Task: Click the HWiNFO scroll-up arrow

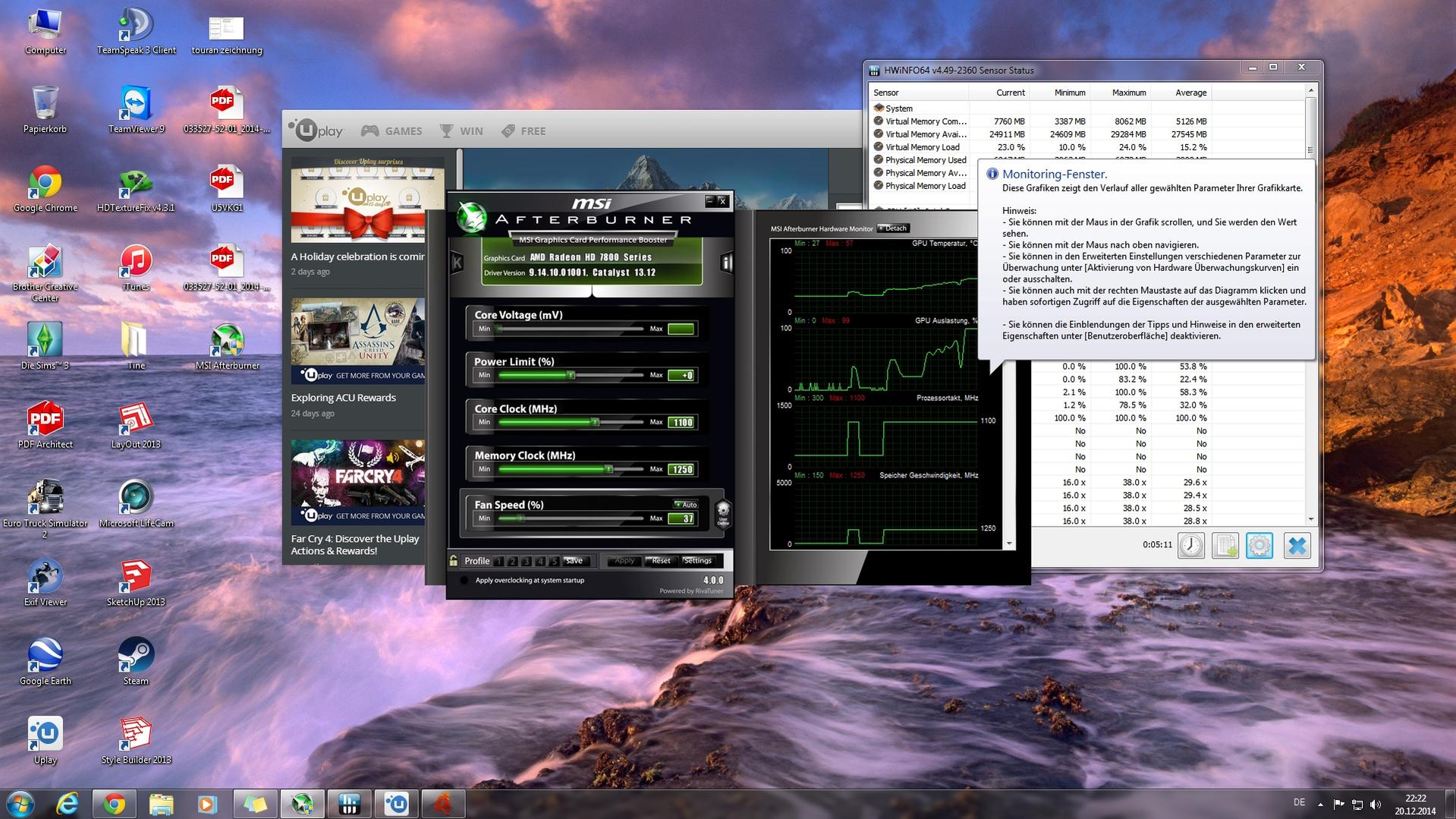Action: tap(1311, 91)
